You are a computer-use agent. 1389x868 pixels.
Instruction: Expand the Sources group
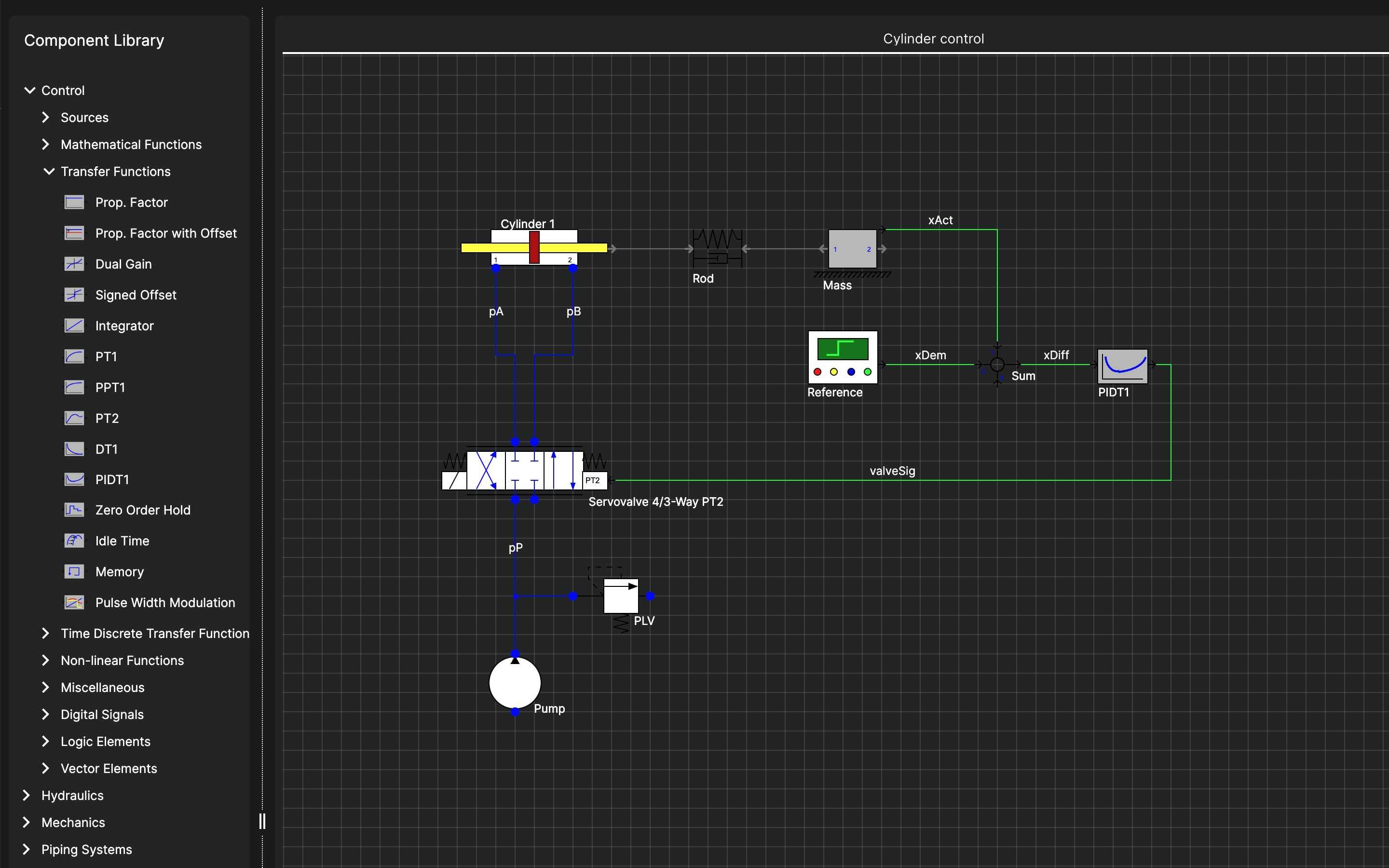click(x=46, y=118)
